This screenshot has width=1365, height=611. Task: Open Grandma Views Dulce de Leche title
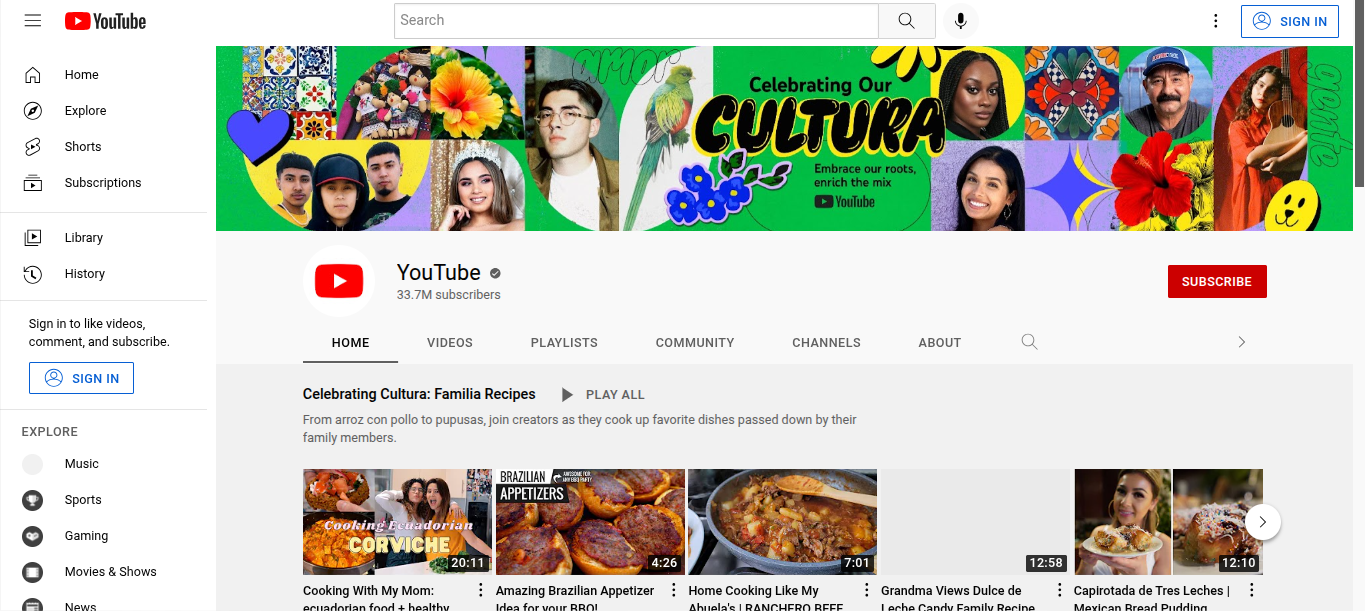(958, 598)
